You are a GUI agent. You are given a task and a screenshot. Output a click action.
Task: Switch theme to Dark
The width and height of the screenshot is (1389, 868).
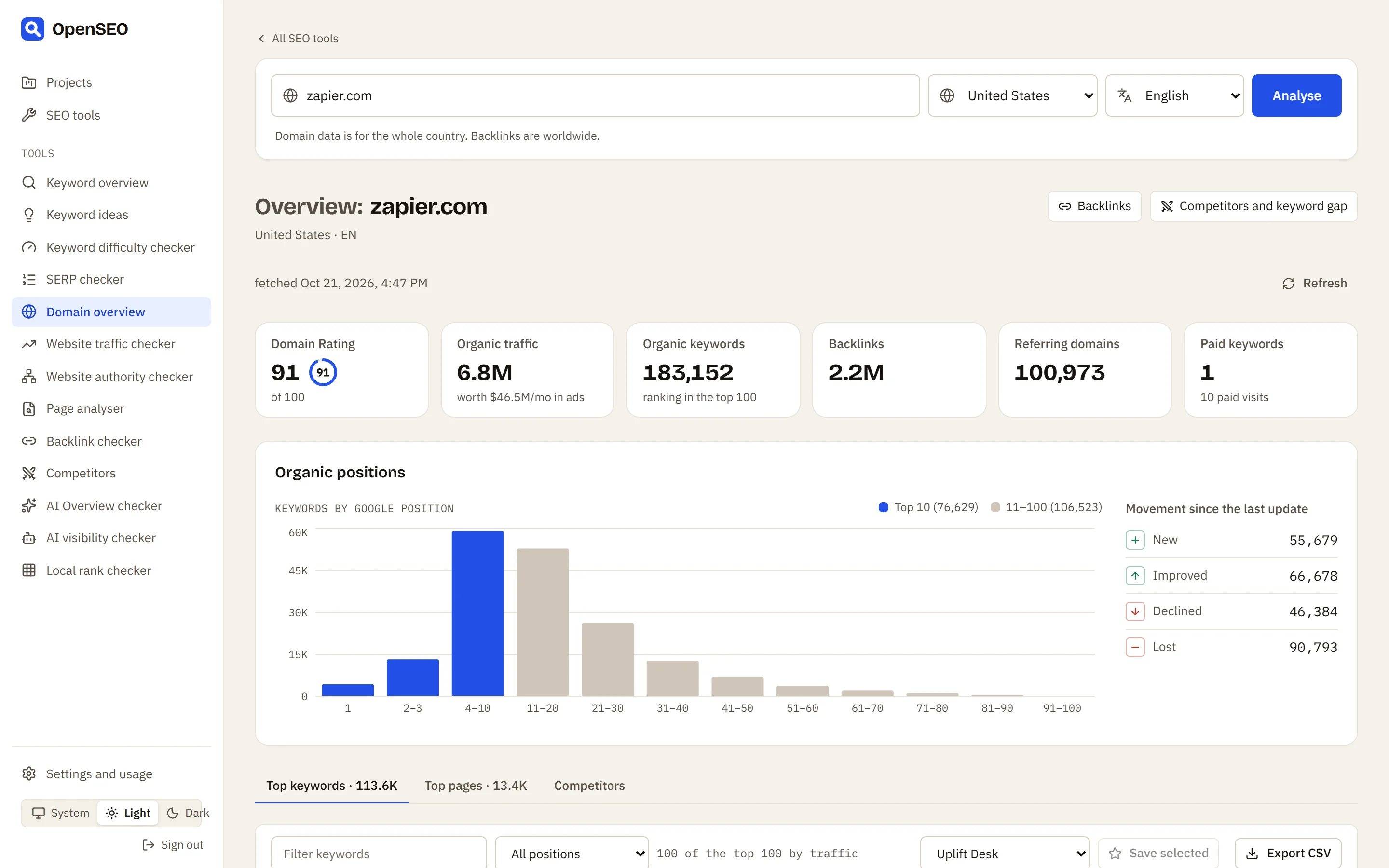(x=188, y=813)
